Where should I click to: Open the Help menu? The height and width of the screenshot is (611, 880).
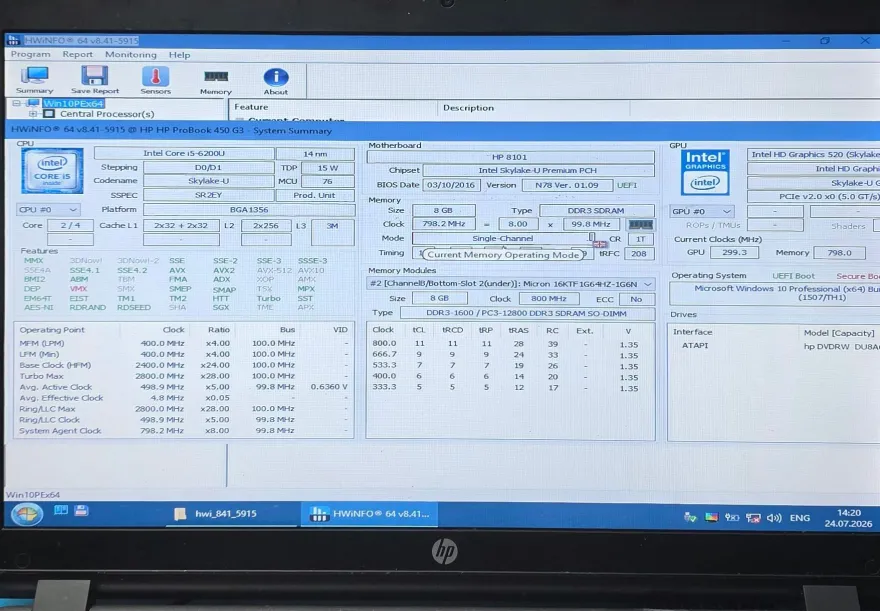click(180, 55)
